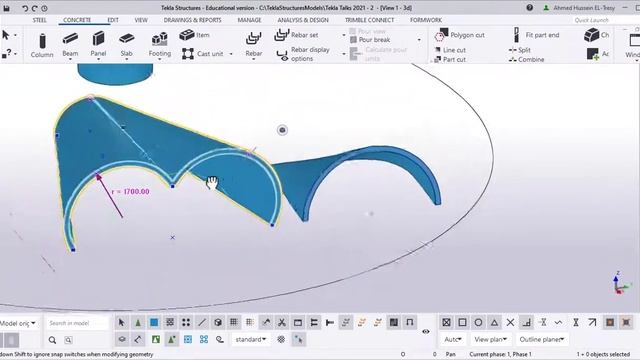Click the undo arrow icon

click(25, 8)
